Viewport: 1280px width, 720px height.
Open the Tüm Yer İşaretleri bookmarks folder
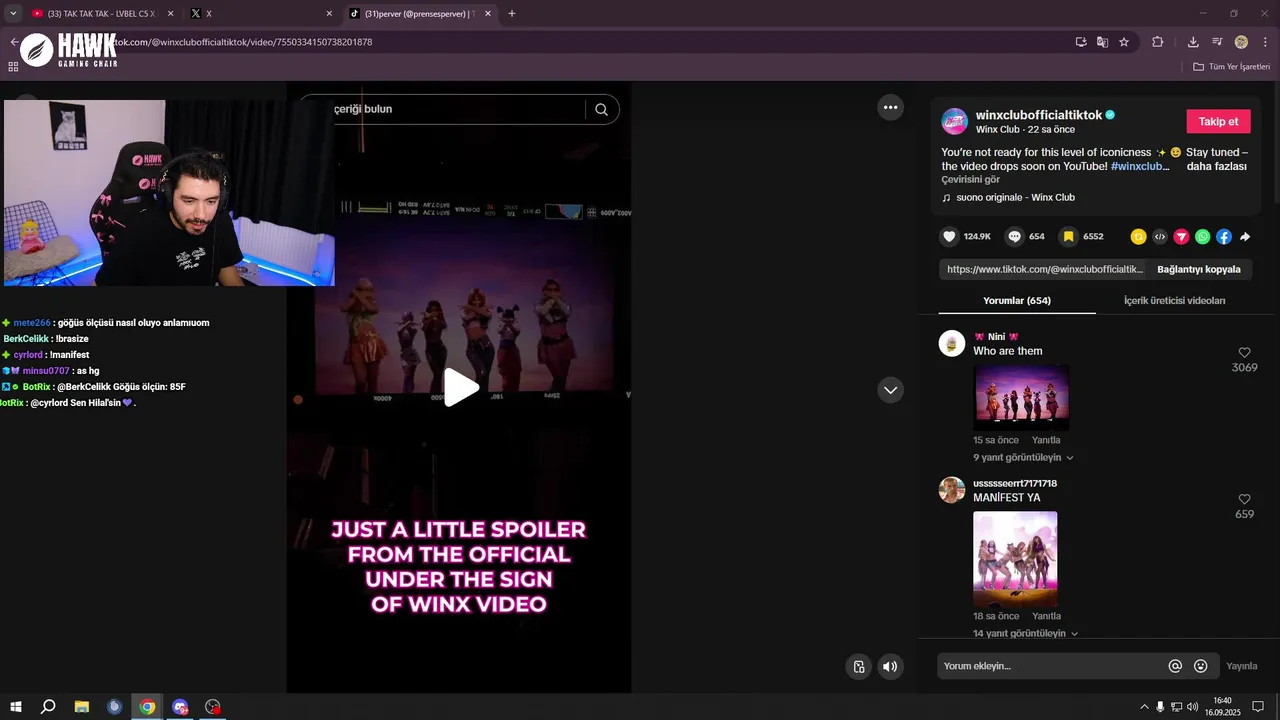click(x=1232, y=66)
